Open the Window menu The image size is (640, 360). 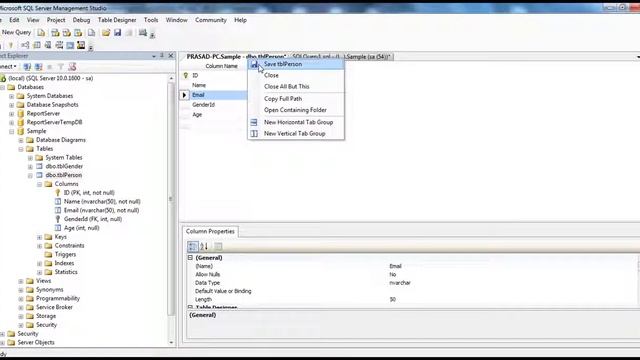pos(176,20)
